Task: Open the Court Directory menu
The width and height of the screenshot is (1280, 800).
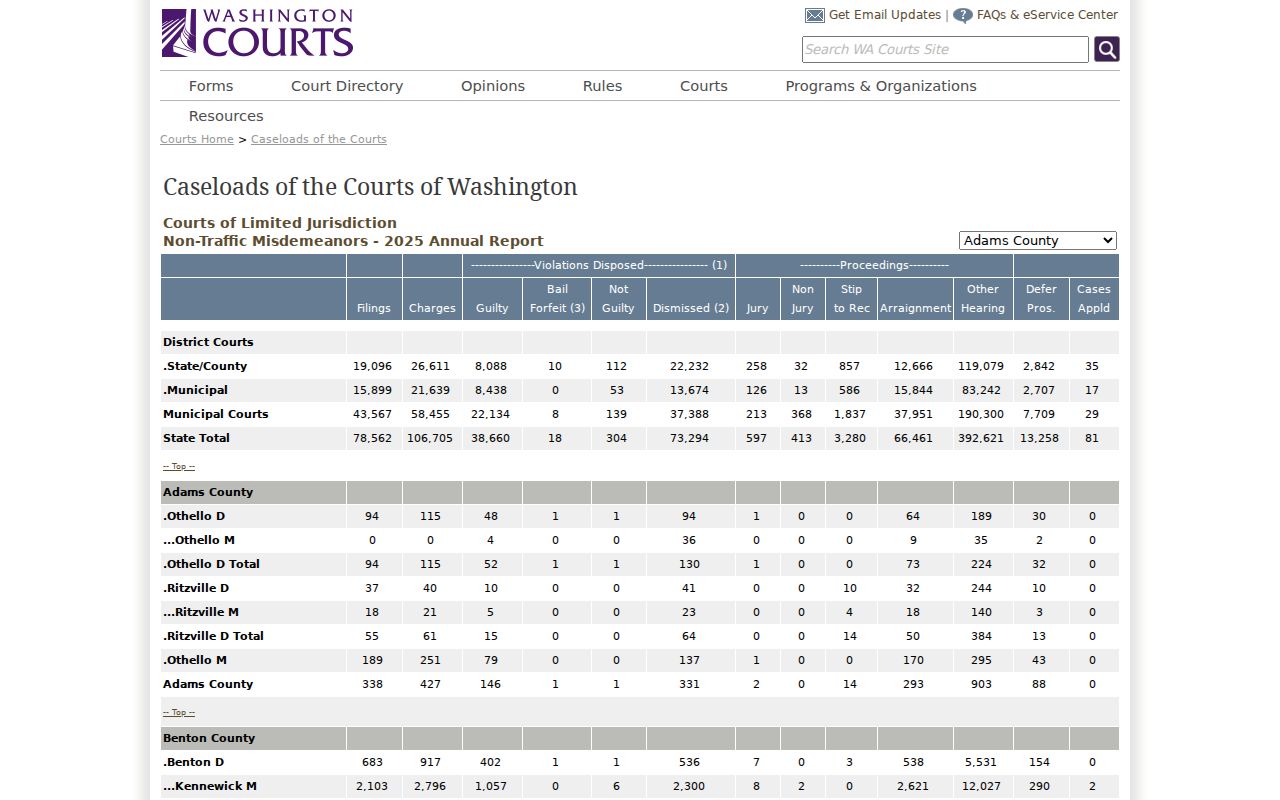Action: (x=347, y=86)
